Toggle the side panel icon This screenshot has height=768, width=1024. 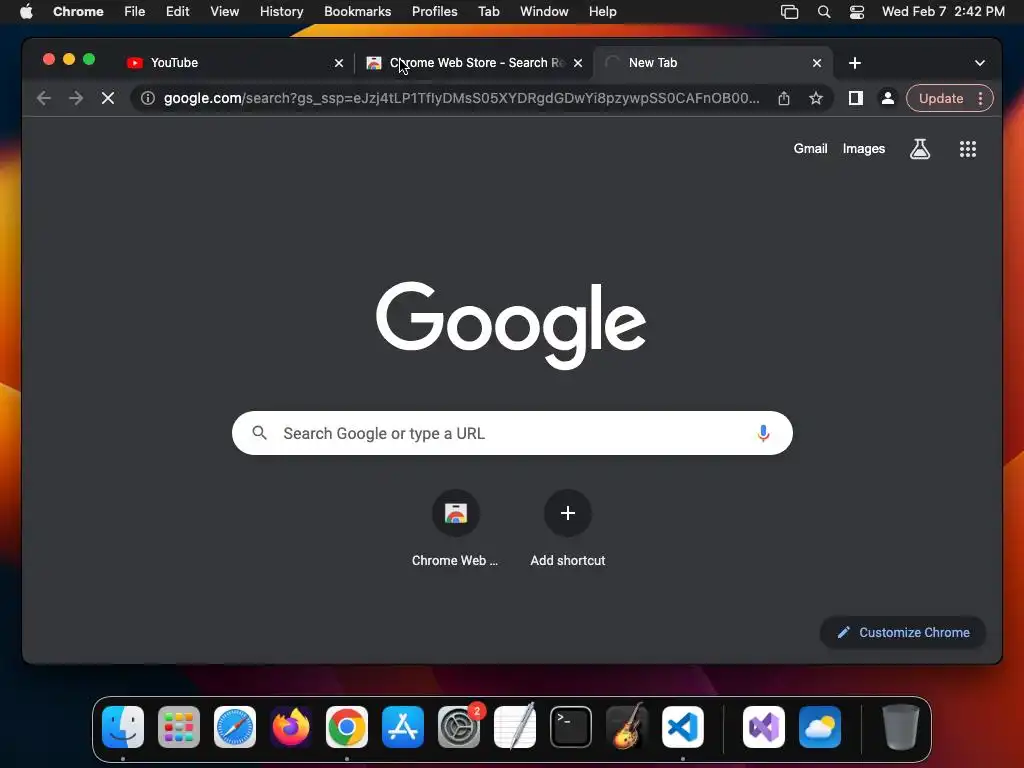click(x=856, y=98)
